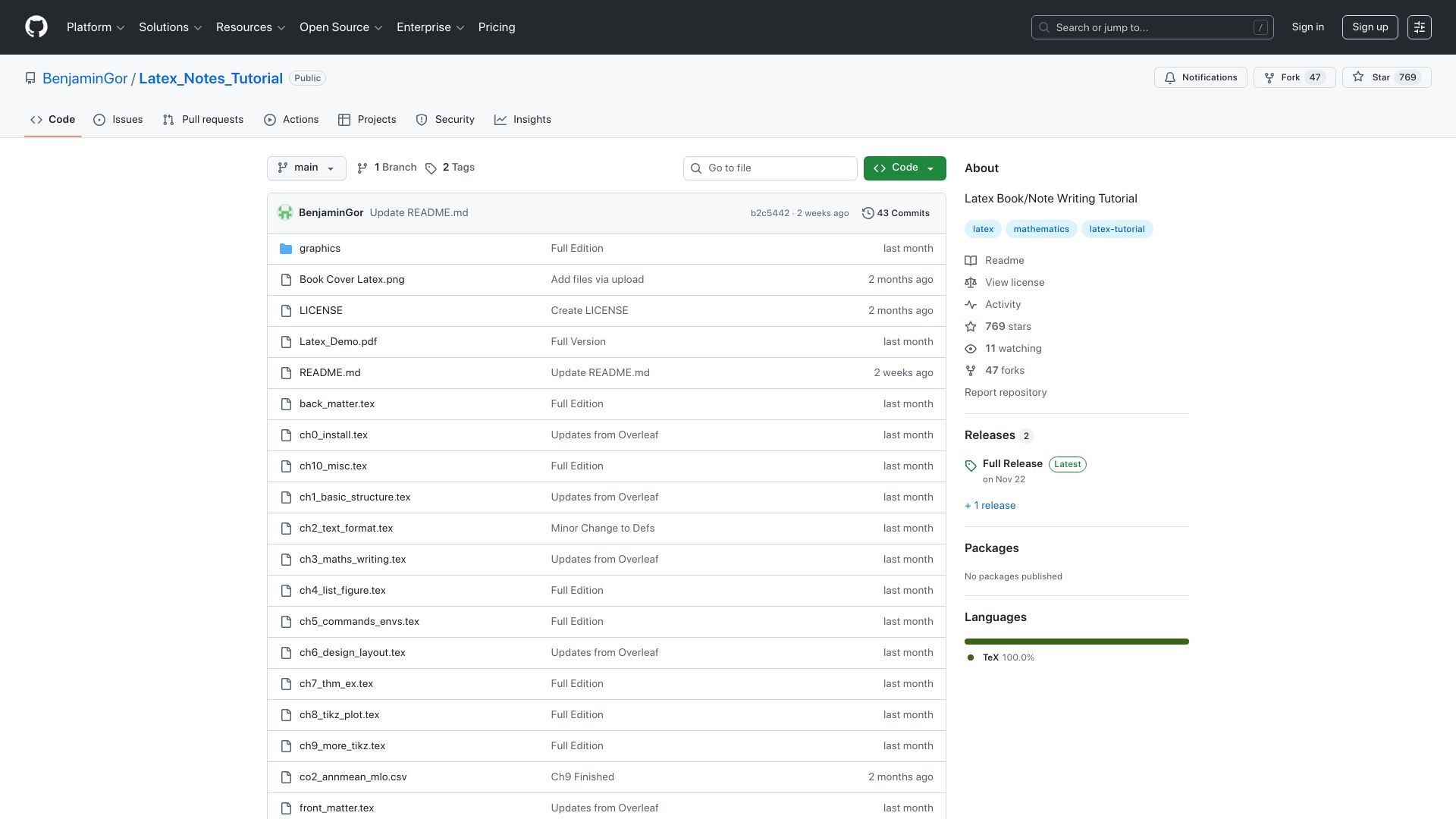Screen dimensions: 1456x819
Task: Open the Pull requests tab
Action: tap(203, 120)
